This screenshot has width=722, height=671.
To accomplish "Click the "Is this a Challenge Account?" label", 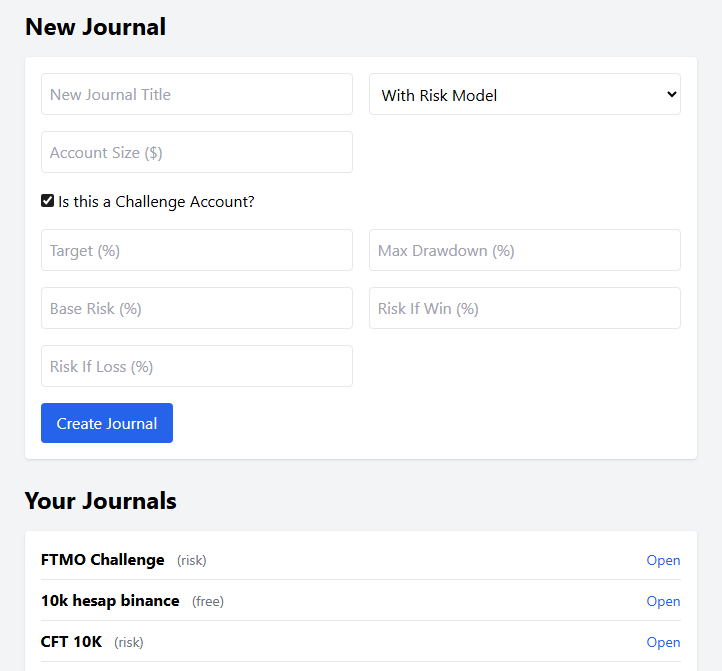I will point(156,202).
